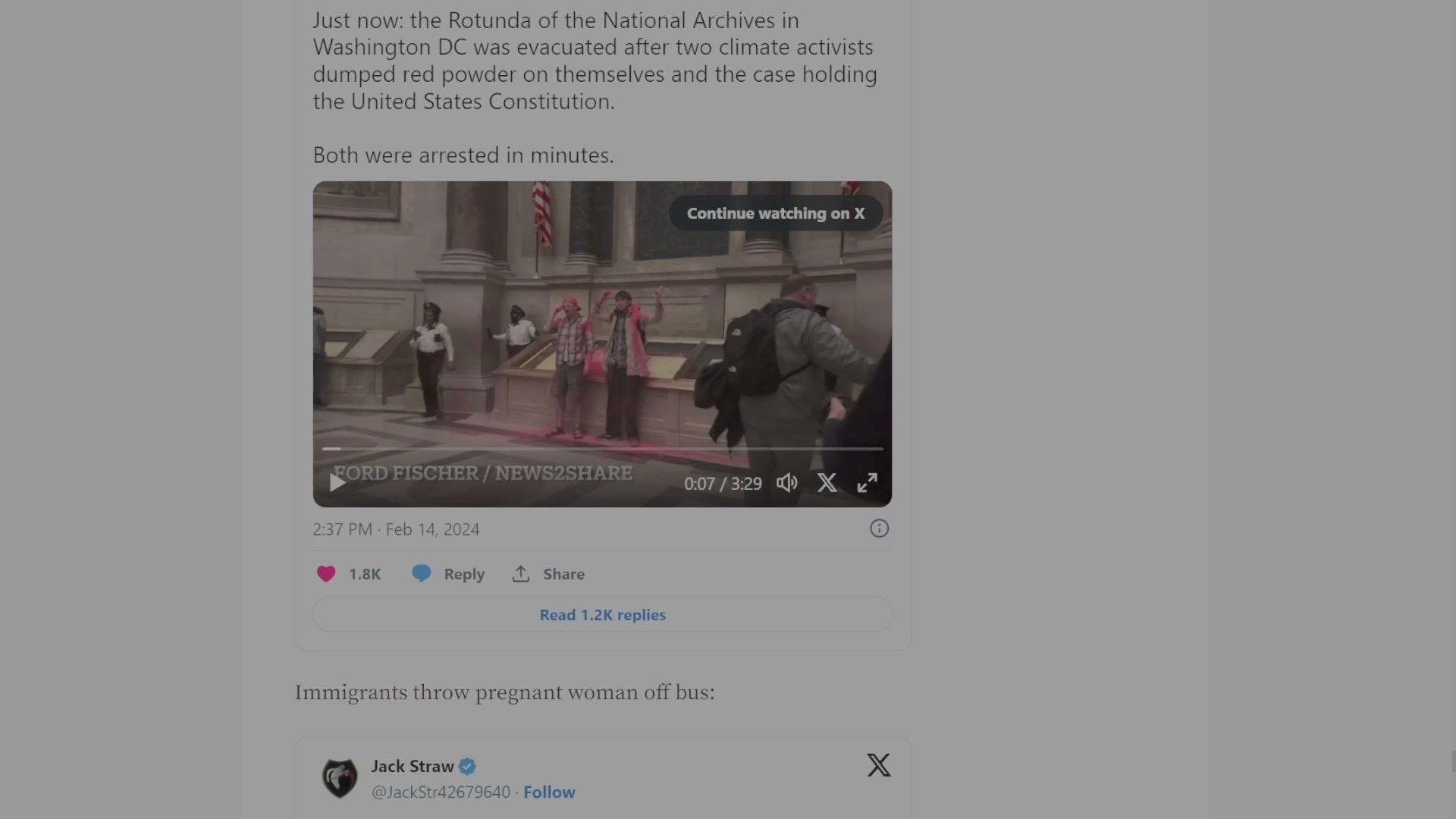
Task: Click the Share text label
Action: (x=563, y=574)
